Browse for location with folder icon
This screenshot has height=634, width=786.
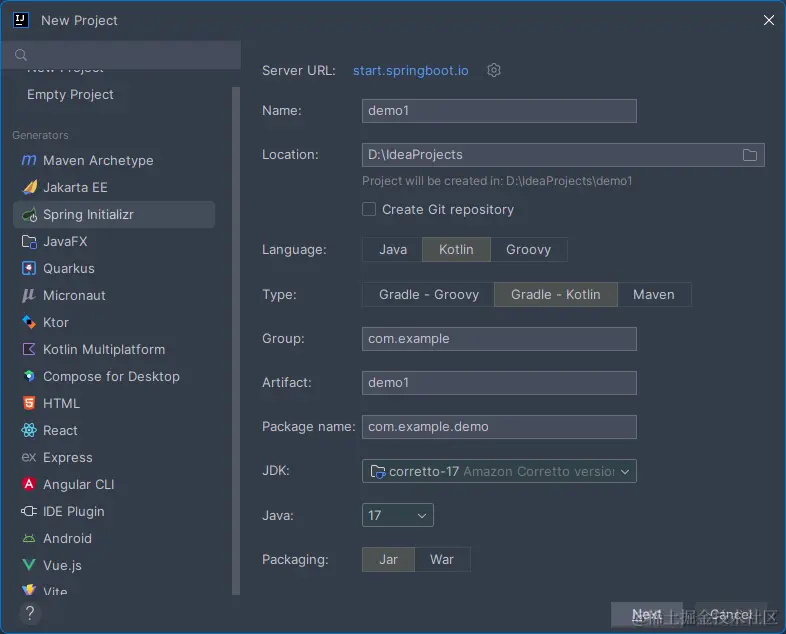(x=749, y=155)
